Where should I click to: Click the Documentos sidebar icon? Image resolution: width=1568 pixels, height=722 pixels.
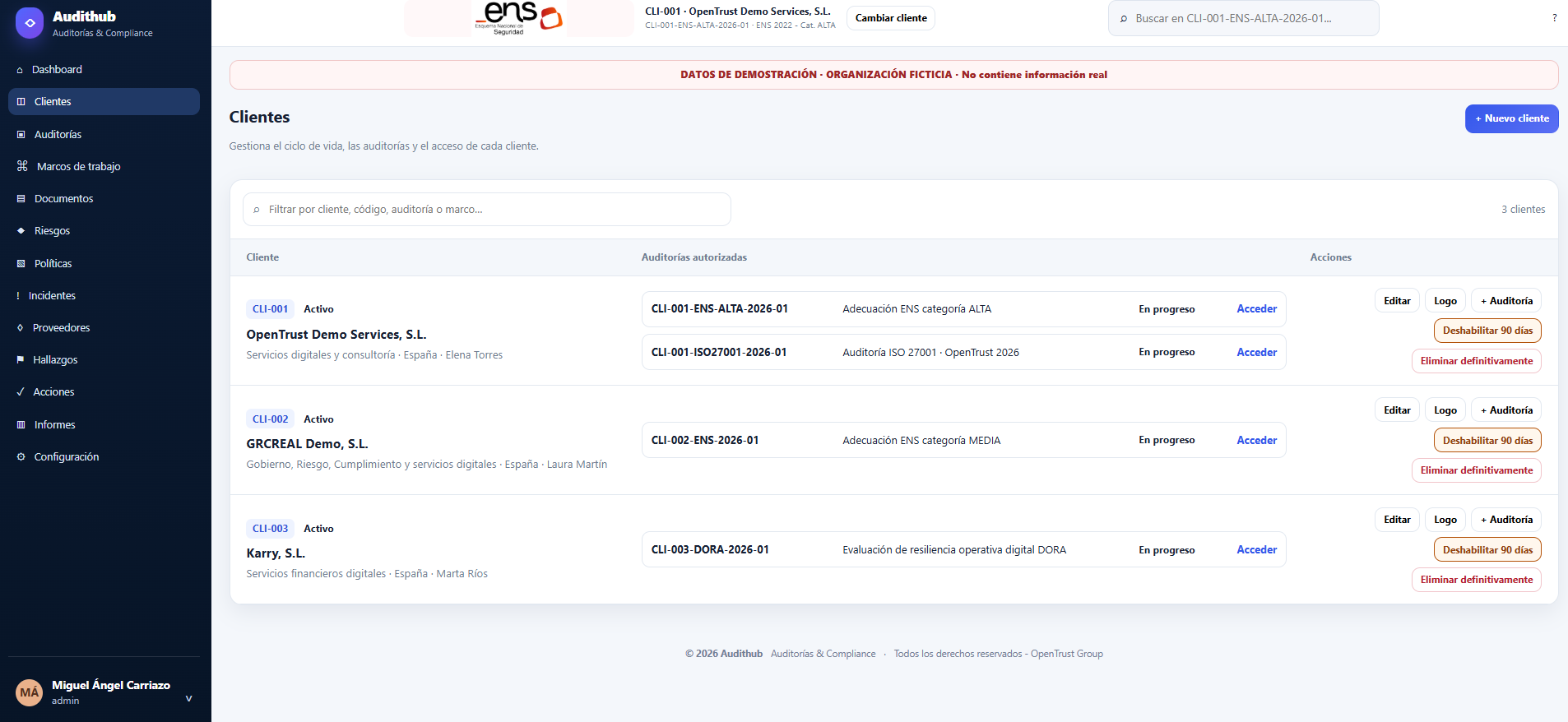pos(21,199)
